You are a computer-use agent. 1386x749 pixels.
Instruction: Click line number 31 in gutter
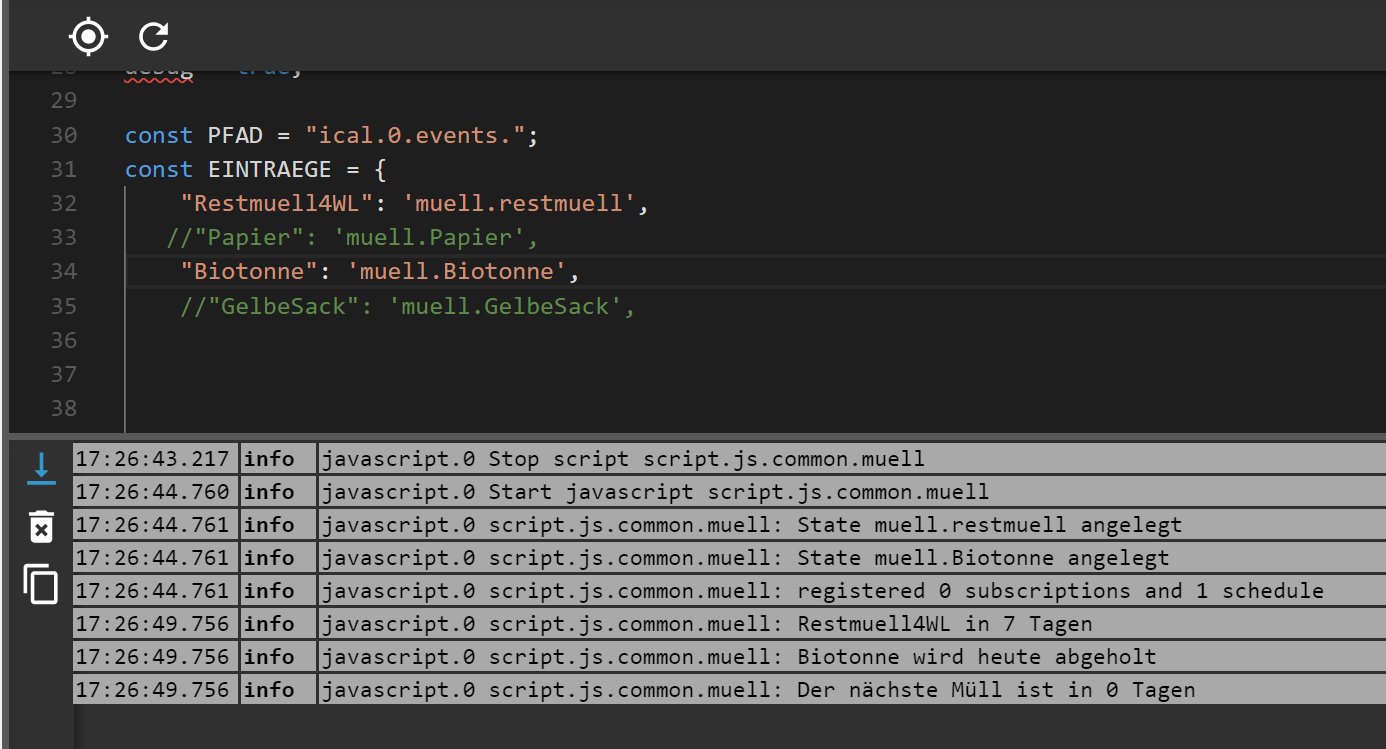[x=64, y=170]
